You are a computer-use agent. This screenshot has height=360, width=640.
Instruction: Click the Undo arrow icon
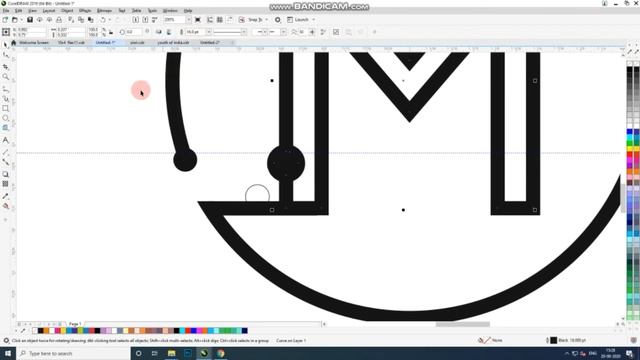pos(103,20)
